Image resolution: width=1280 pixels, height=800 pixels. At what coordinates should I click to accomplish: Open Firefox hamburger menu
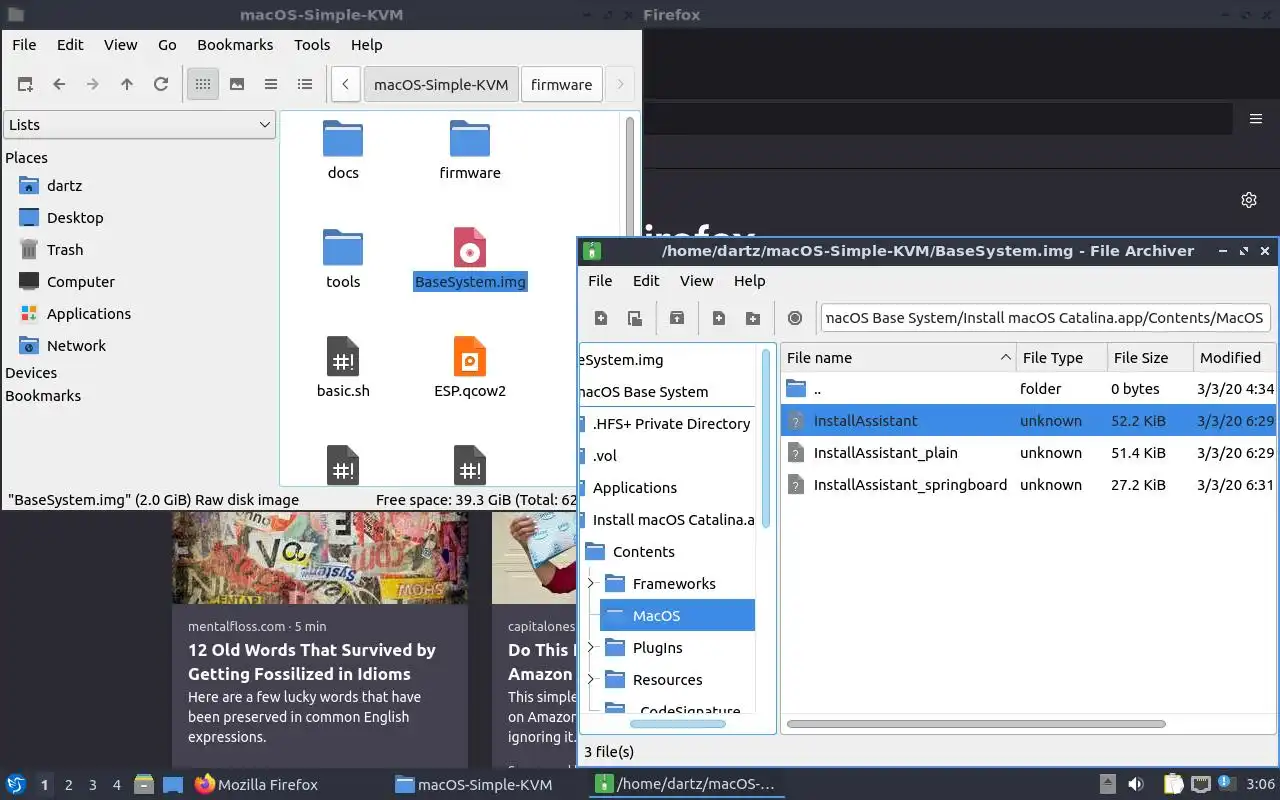click(x=1256, y=119)
